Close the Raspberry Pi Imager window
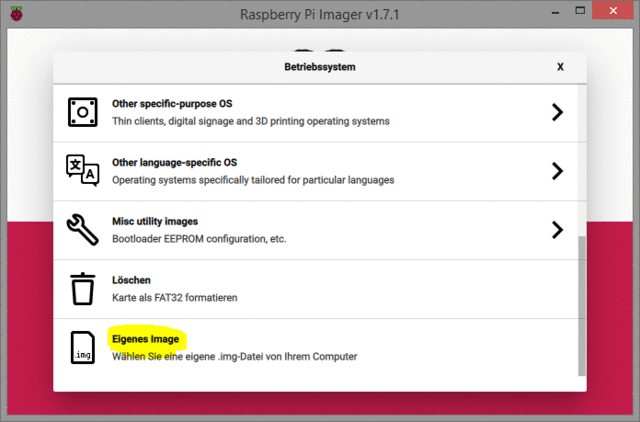640x422 pixels. pos(613,11)
